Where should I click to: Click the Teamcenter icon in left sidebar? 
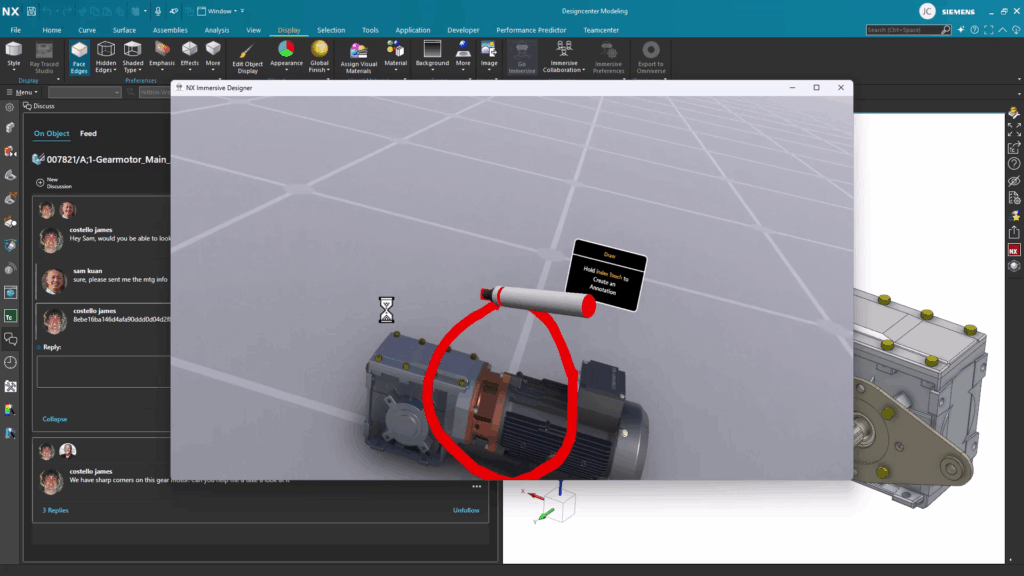[10, 316]
